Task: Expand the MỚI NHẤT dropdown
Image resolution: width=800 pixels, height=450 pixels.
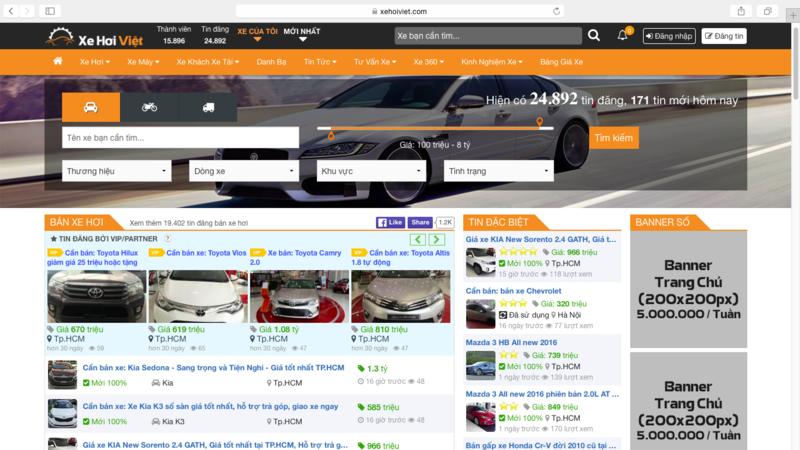Action: pyautogui.click(x=302, y=34)
